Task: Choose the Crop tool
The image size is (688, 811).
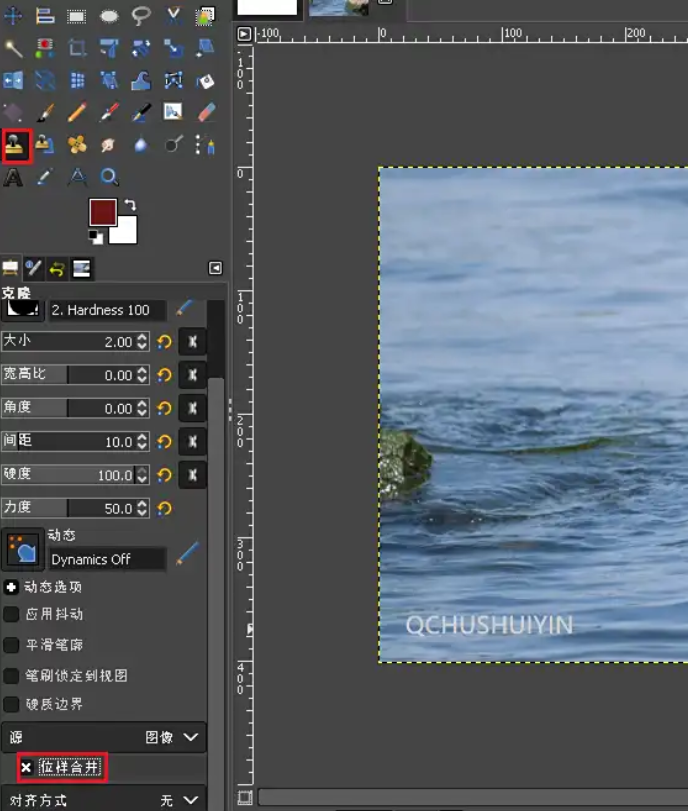Action: (77, 47)
